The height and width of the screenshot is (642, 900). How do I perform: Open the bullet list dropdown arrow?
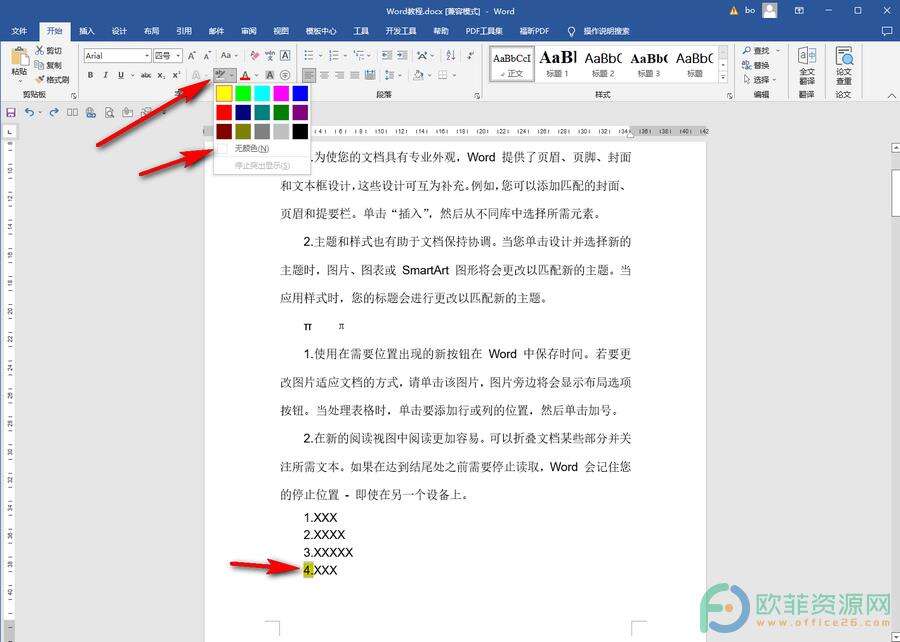320,56
